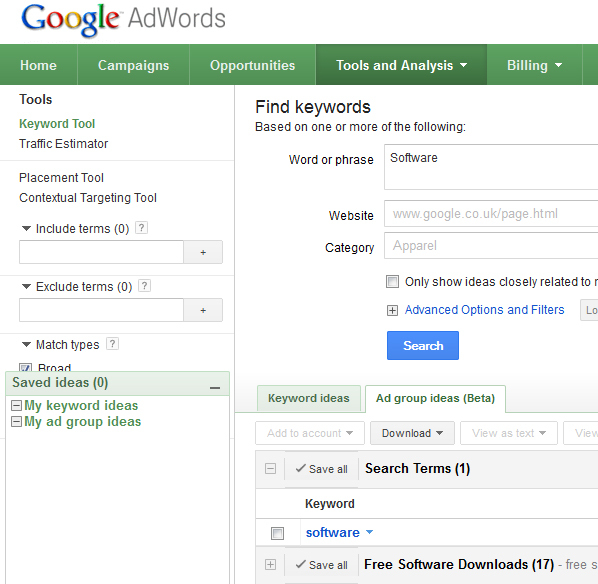Open the Tools and Analysis menu

(401, 65)
